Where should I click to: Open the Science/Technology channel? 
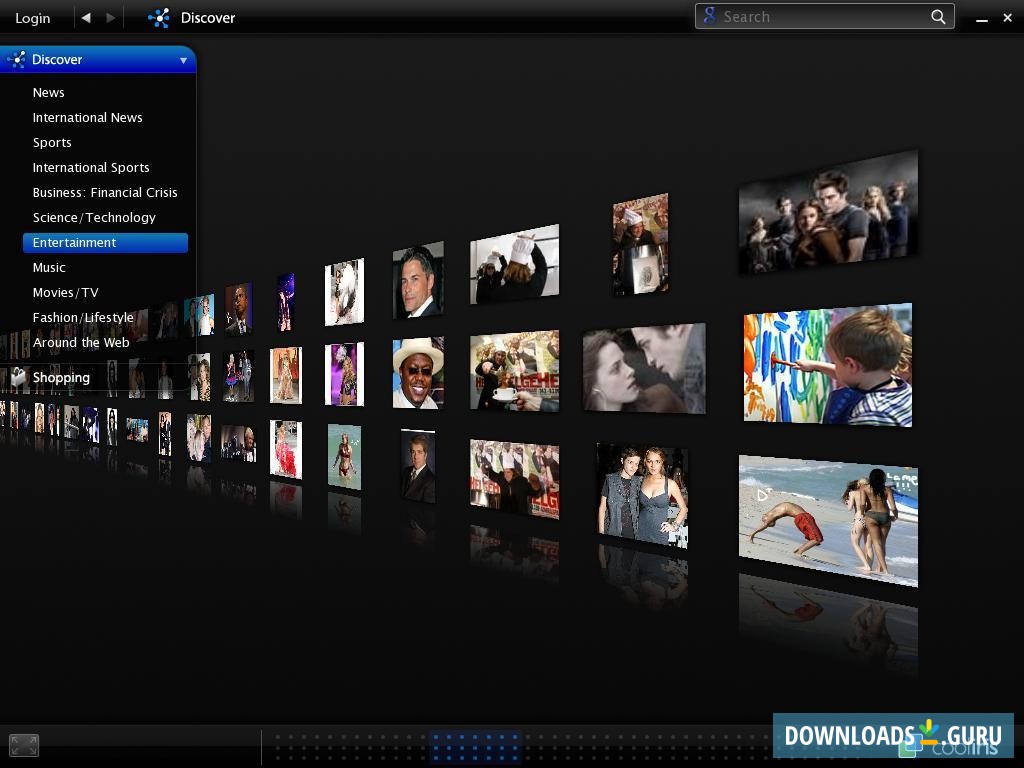(93, 217)
